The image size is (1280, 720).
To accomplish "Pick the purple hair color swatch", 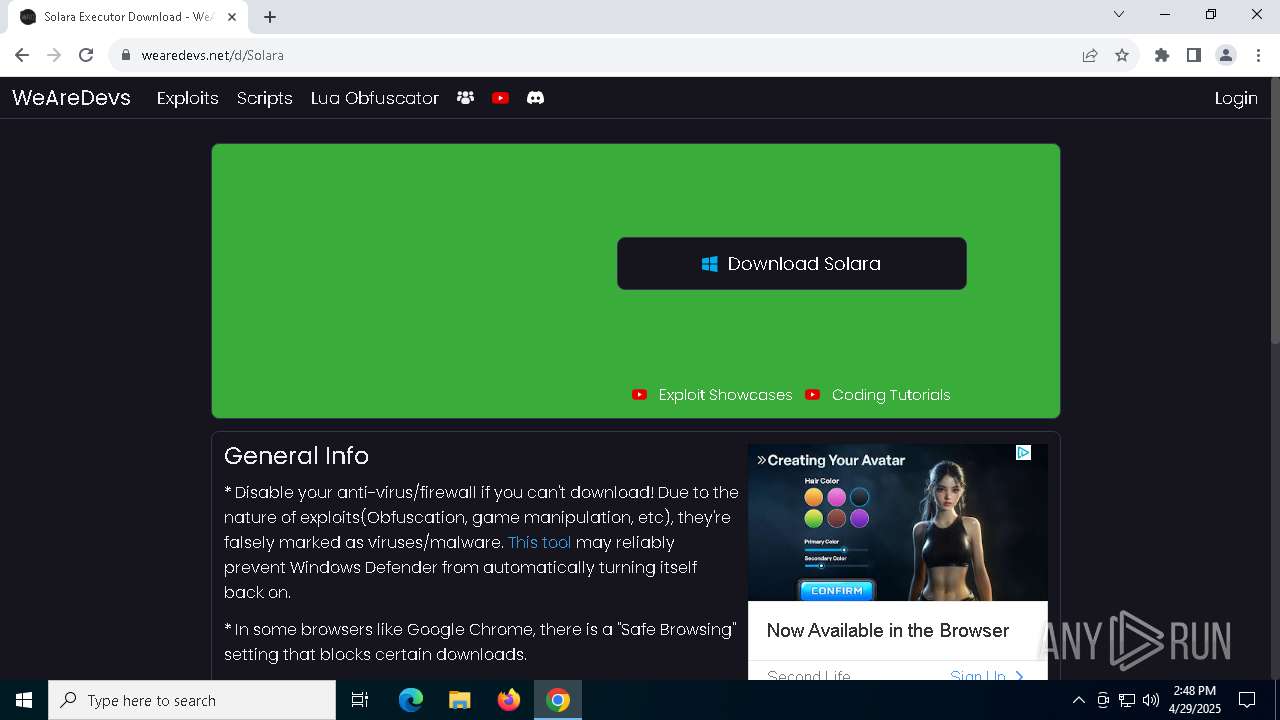I will [860, 518].
